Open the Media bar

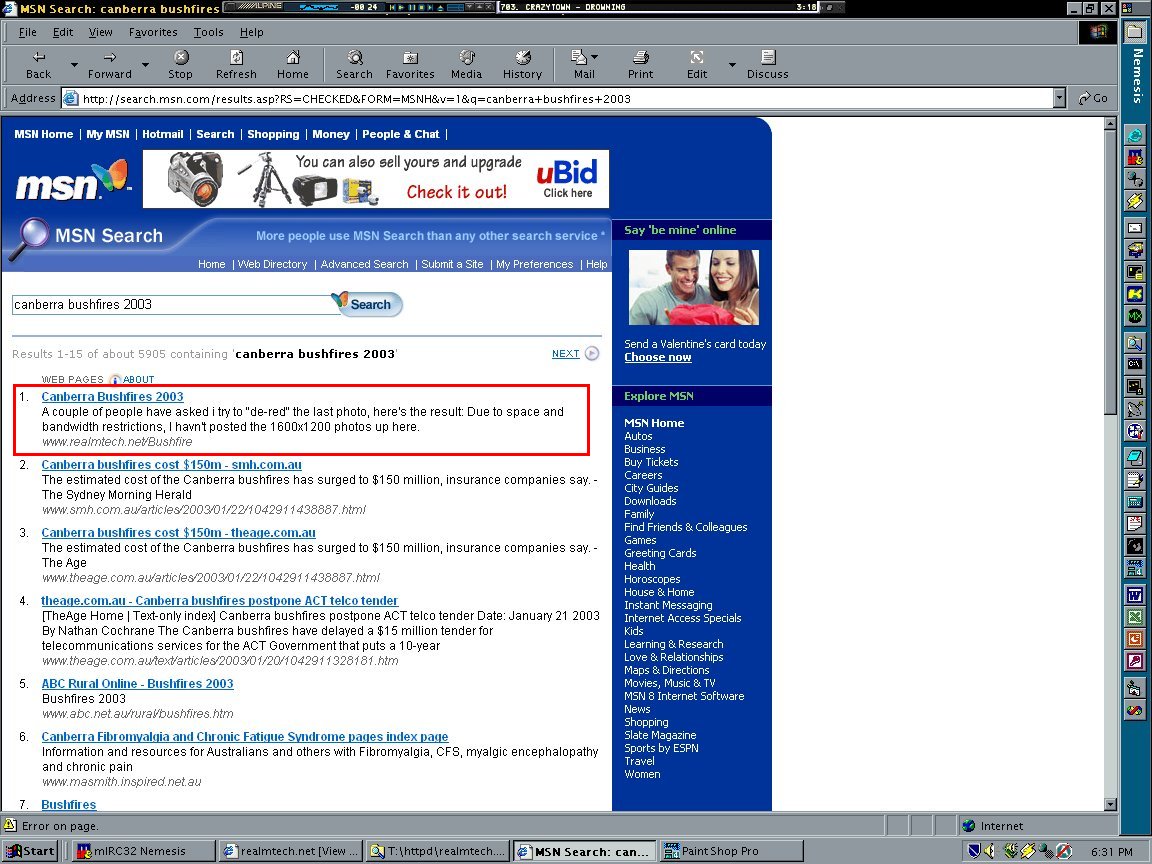pos(466,65)
